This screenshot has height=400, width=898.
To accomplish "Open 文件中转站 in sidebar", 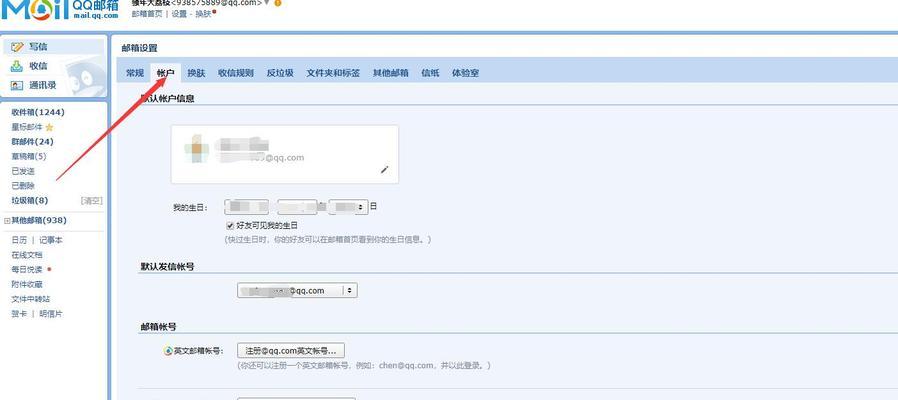I will click(x=31, y=299).
